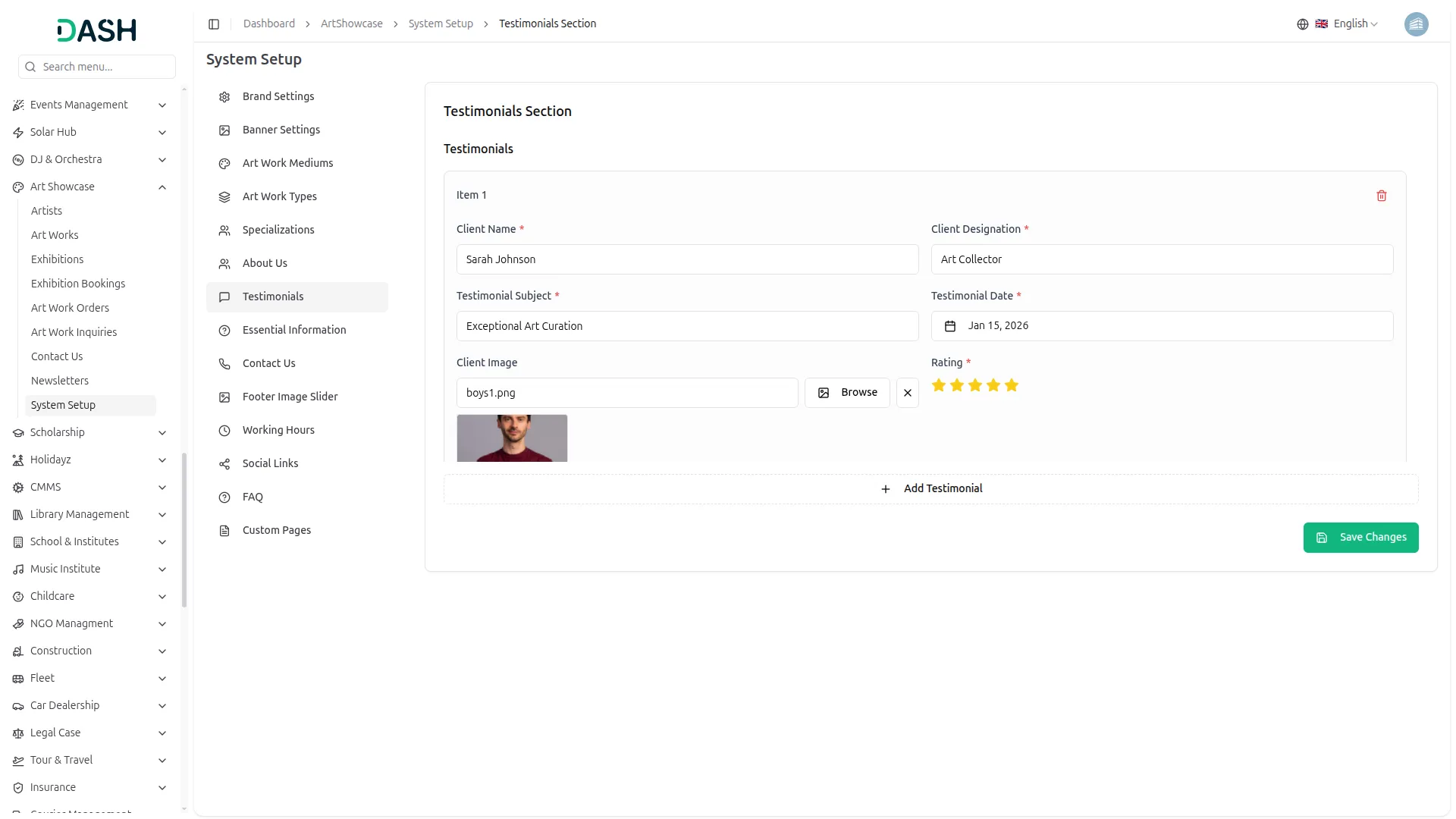Open Exhibition Bookings in sidebar
Screen dimensions: 1456x819
point(78,284)
